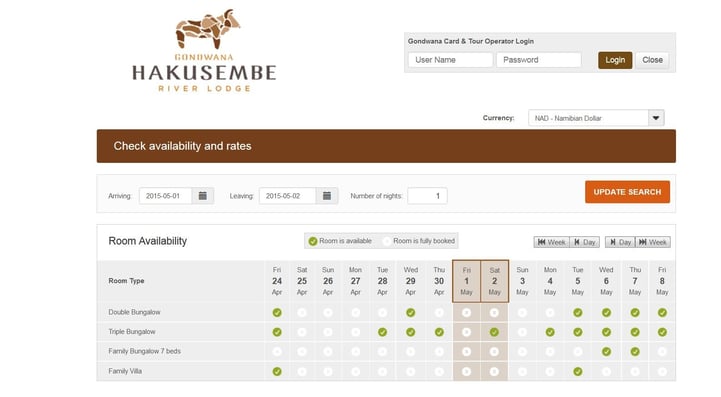Click the Gondwana Hakusembe River Lodge logo
The height and width of the screenshot is (397, 721).
[204, 51]
